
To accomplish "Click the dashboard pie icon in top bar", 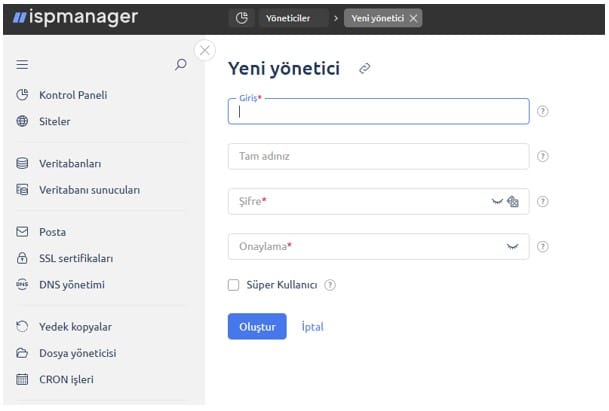I will (x=242, y=18).
